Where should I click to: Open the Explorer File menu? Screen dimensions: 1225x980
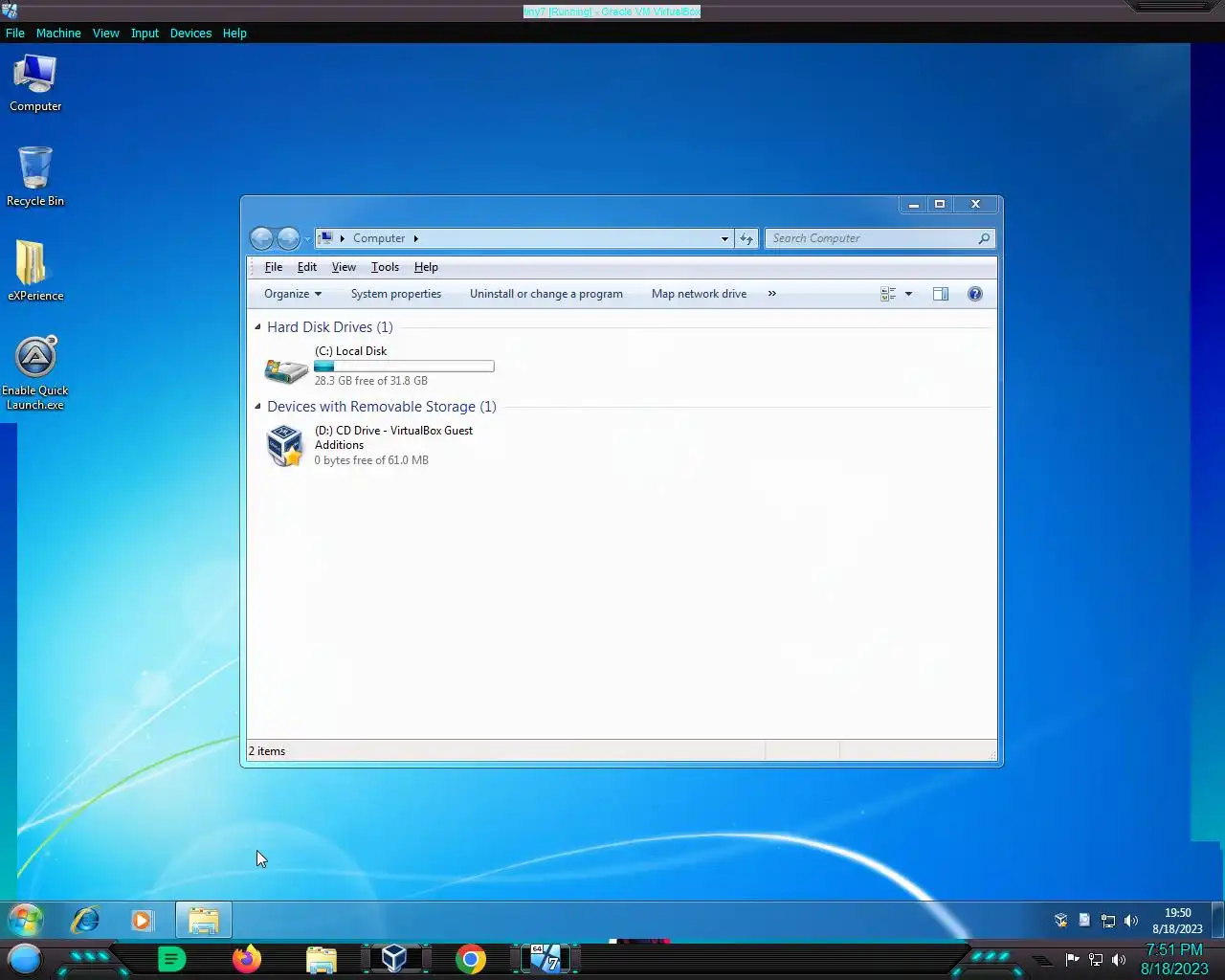click(x=274, y=267)
